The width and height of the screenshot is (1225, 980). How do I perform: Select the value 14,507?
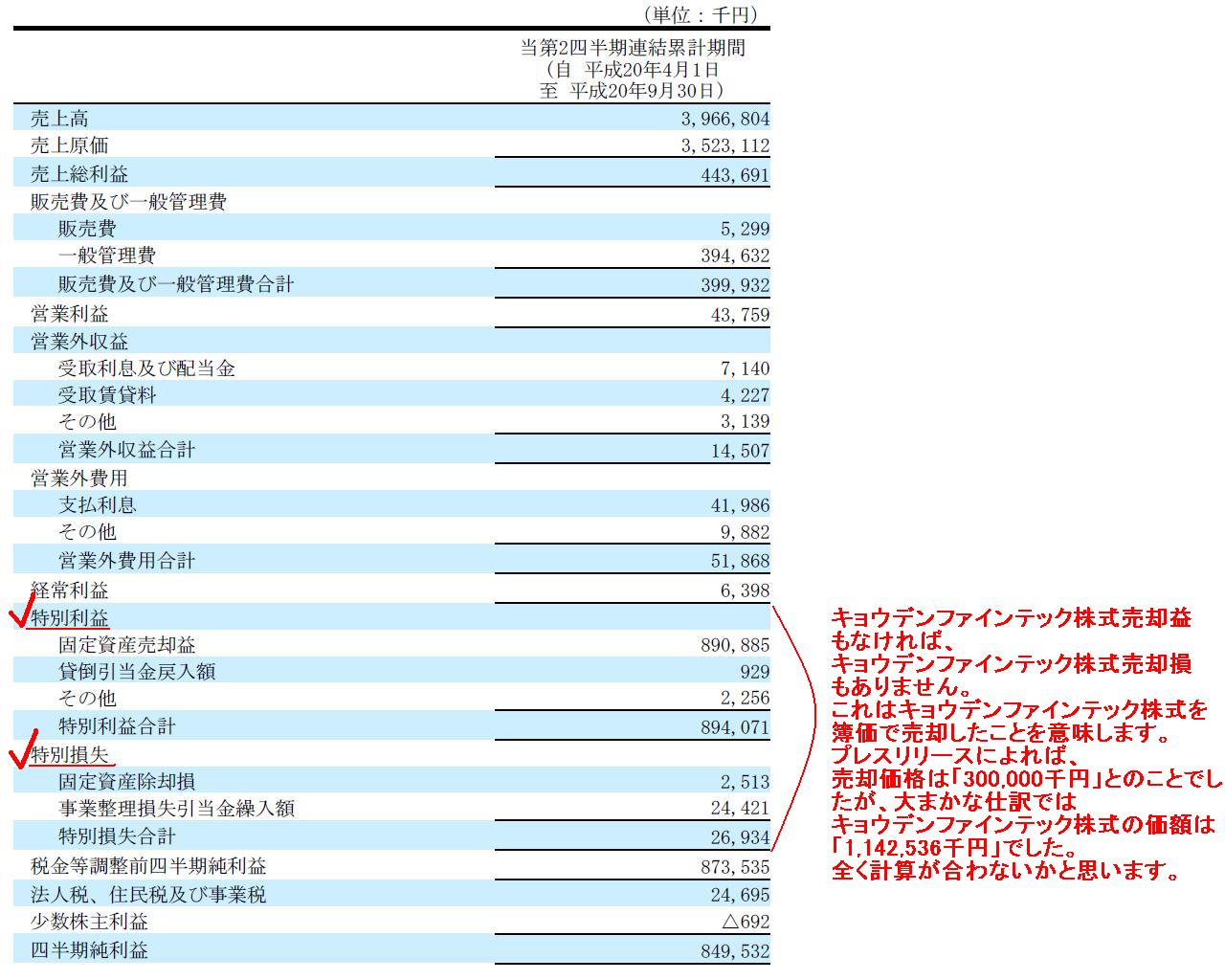pyautogui.click(x=742, y=450)
